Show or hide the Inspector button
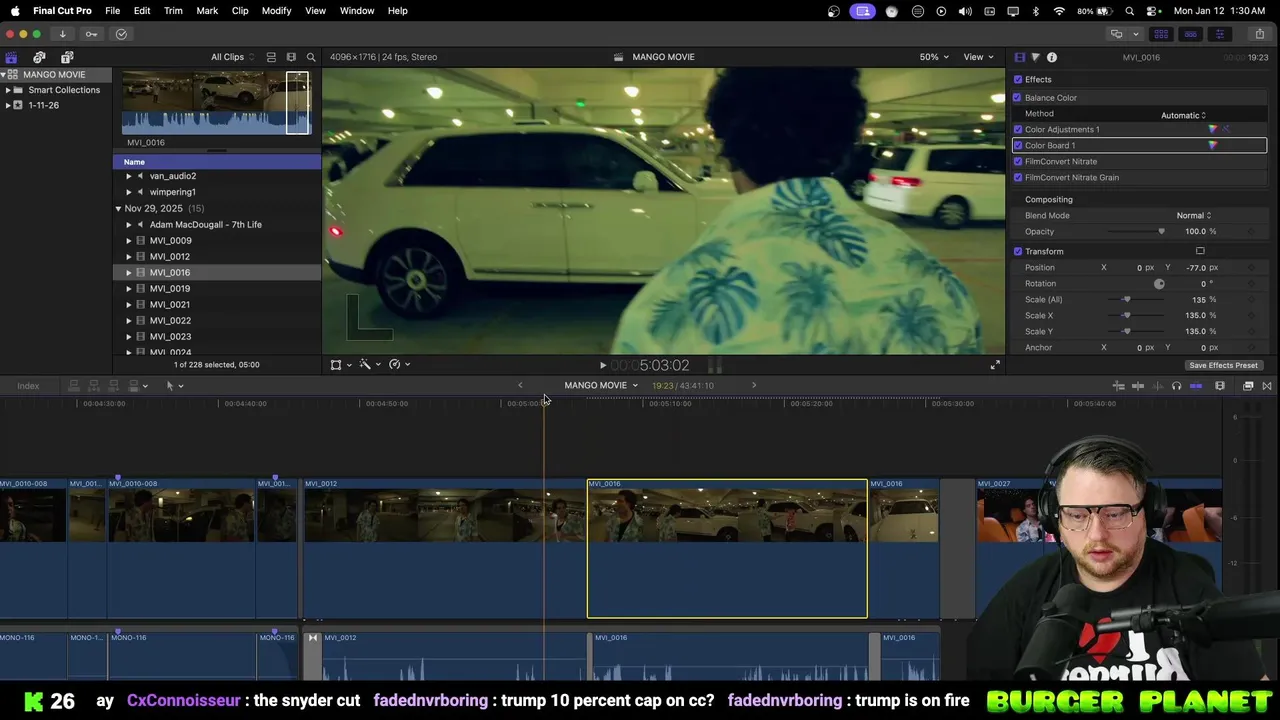Screen dimensions: 1280x720 point(1219,34)
